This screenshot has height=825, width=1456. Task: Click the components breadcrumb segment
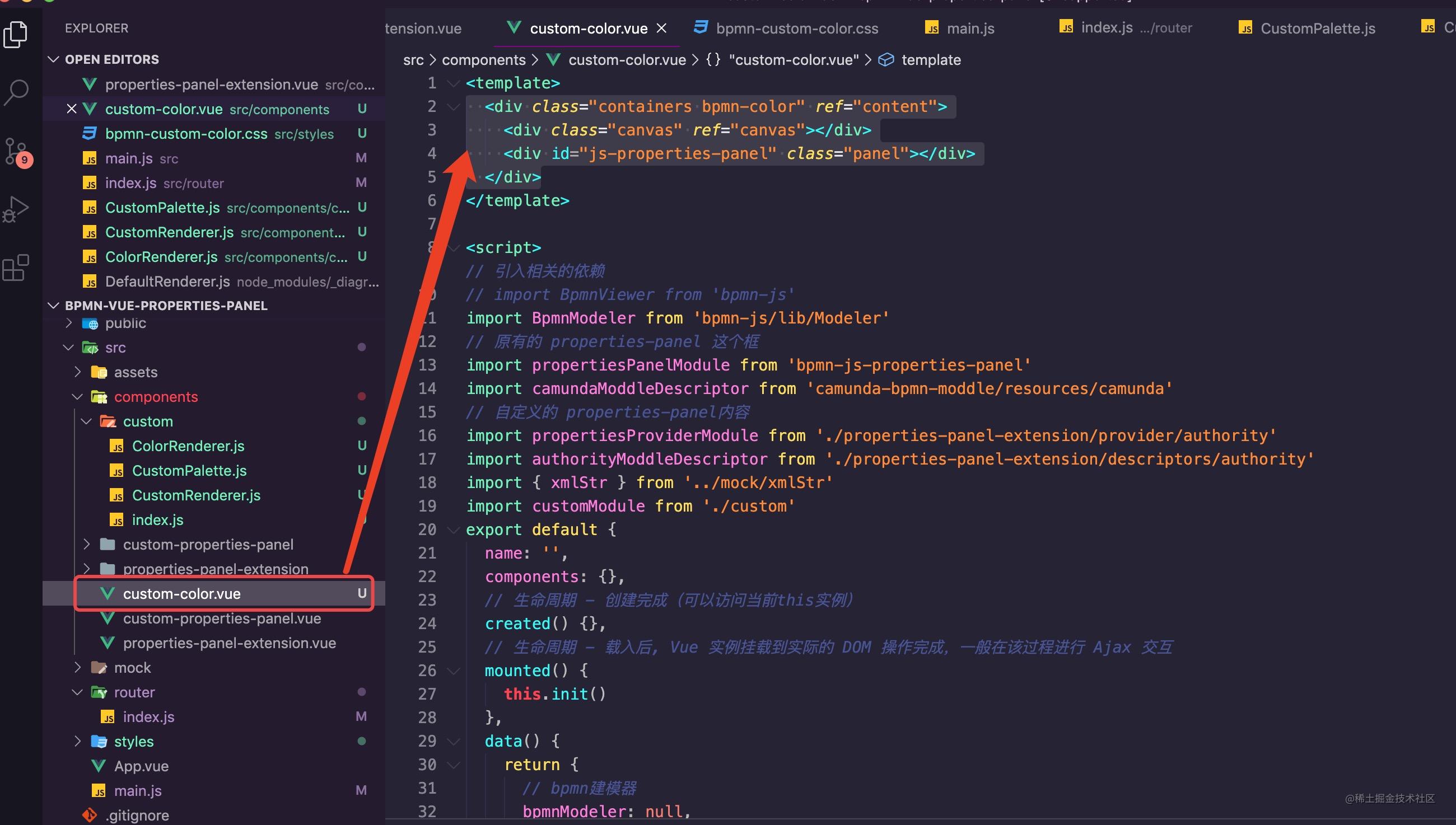[483, 60]
